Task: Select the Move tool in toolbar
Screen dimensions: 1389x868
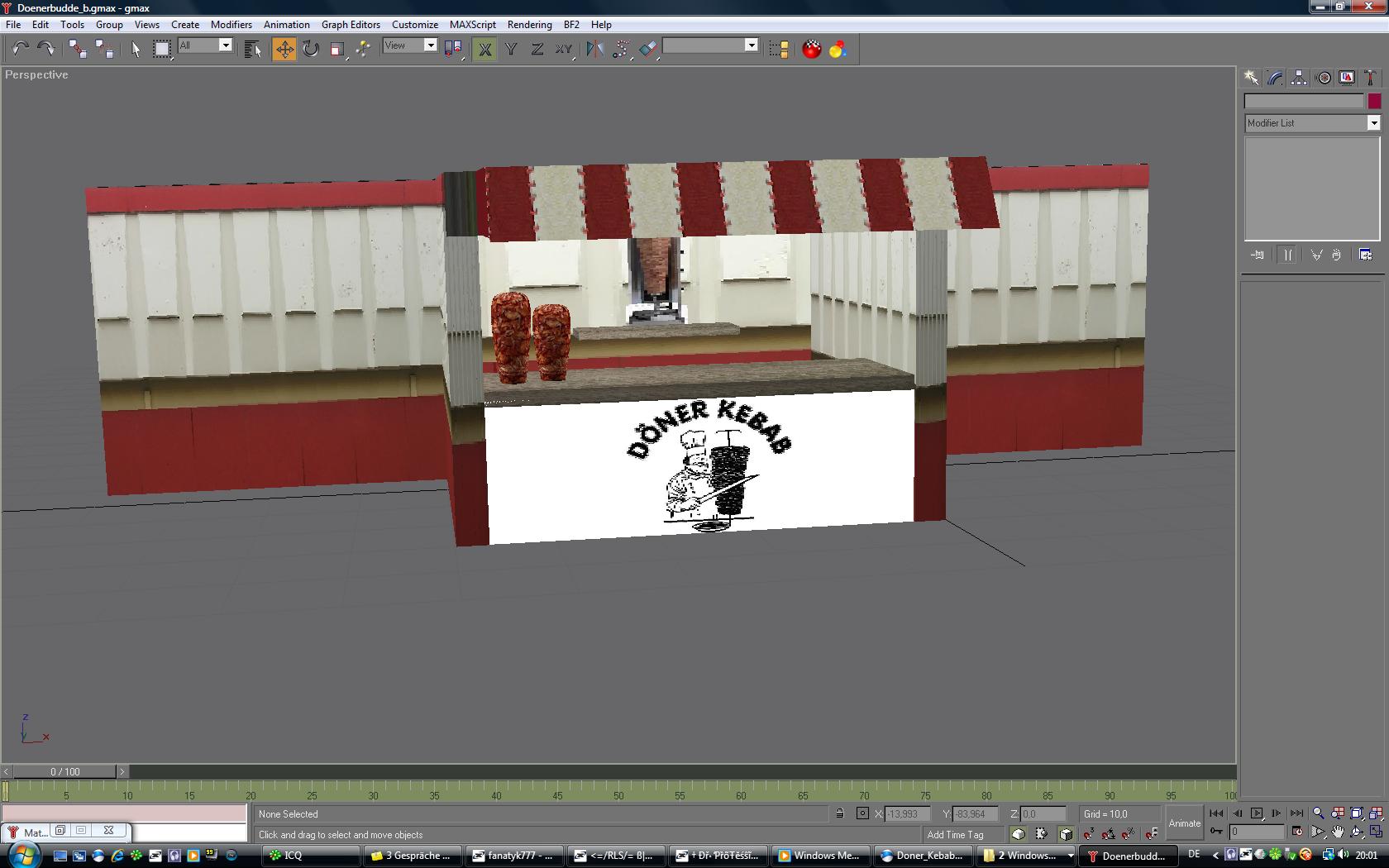Action: (284, 50)
